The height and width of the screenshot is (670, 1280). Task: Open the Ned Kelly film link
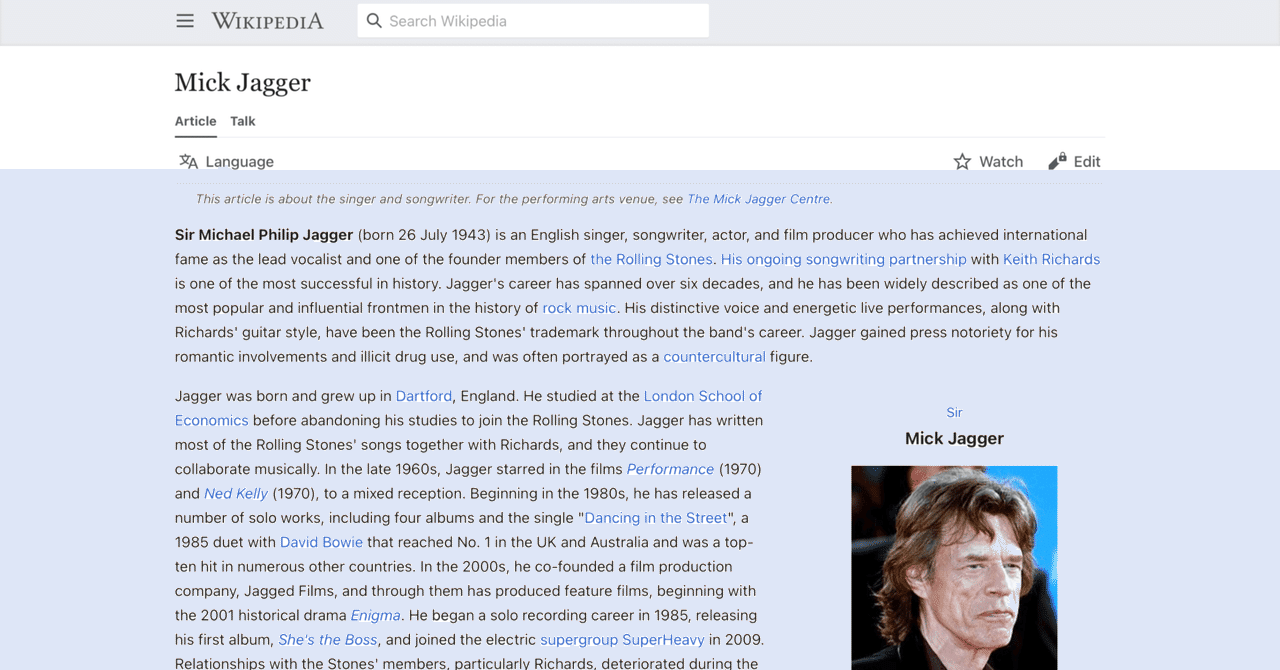[236, 493]
